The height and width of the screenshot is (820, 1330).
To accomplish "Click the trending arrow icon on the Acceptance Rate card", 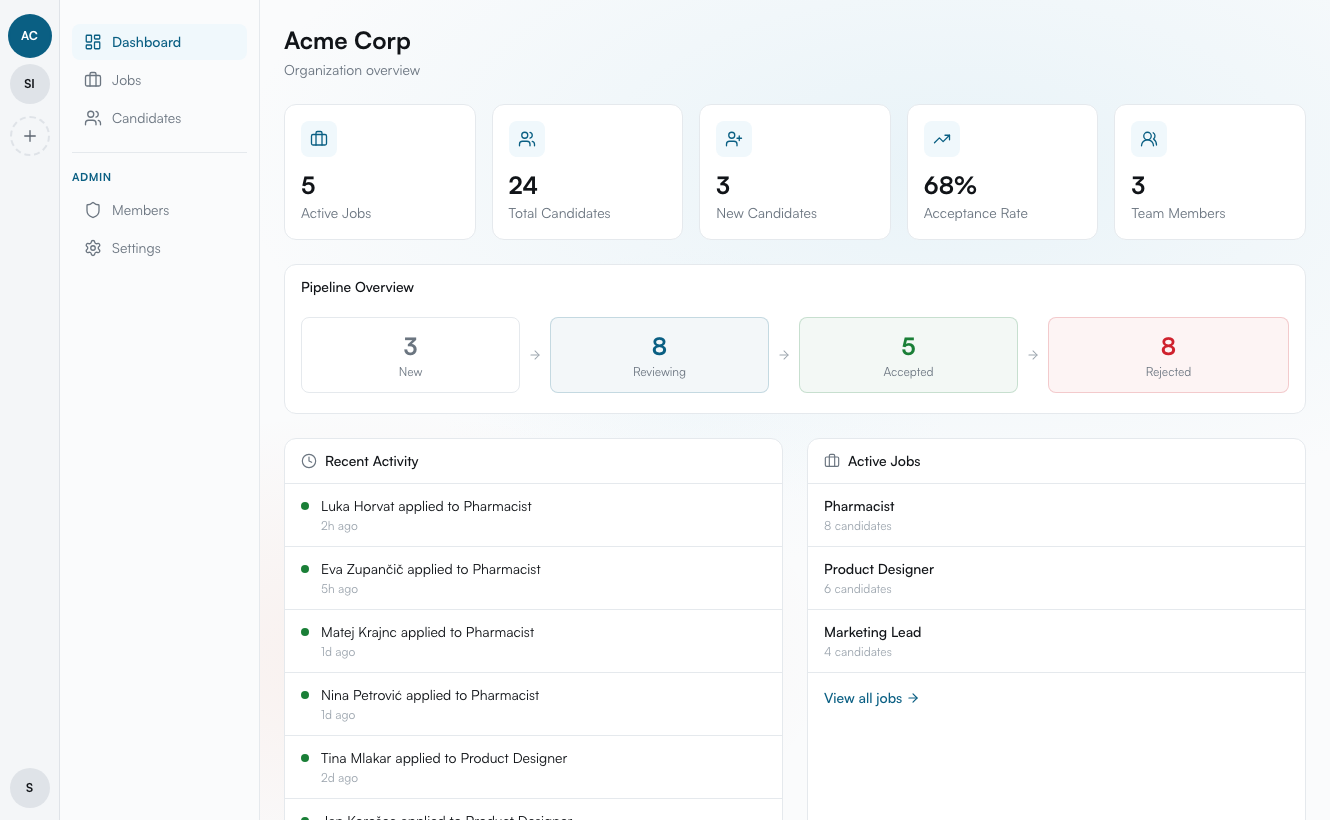I will click(942, 139).
